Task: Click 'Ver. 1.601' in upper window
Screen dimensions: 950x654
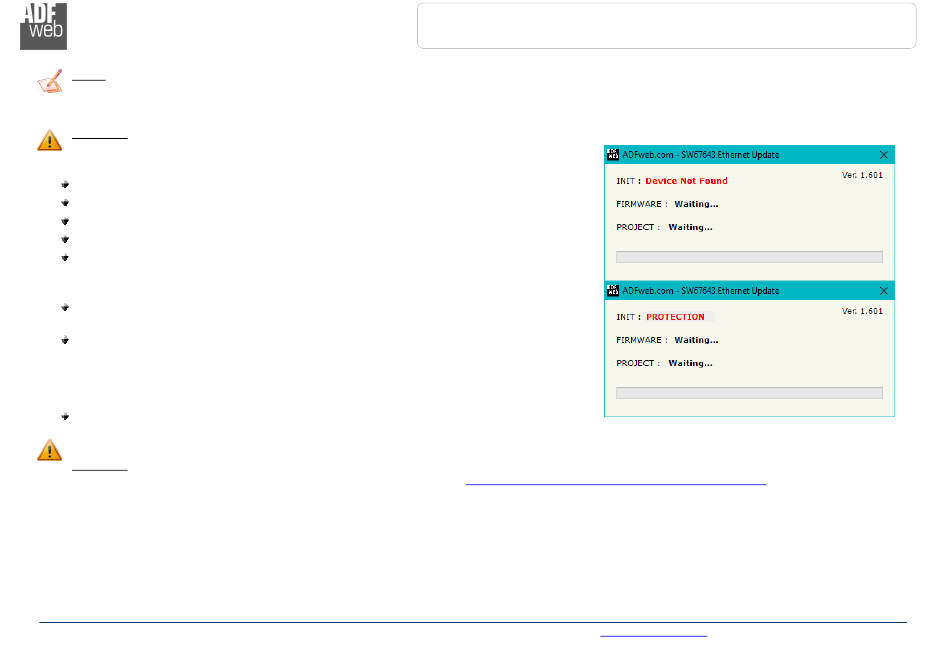Action: tap(862, 175)
